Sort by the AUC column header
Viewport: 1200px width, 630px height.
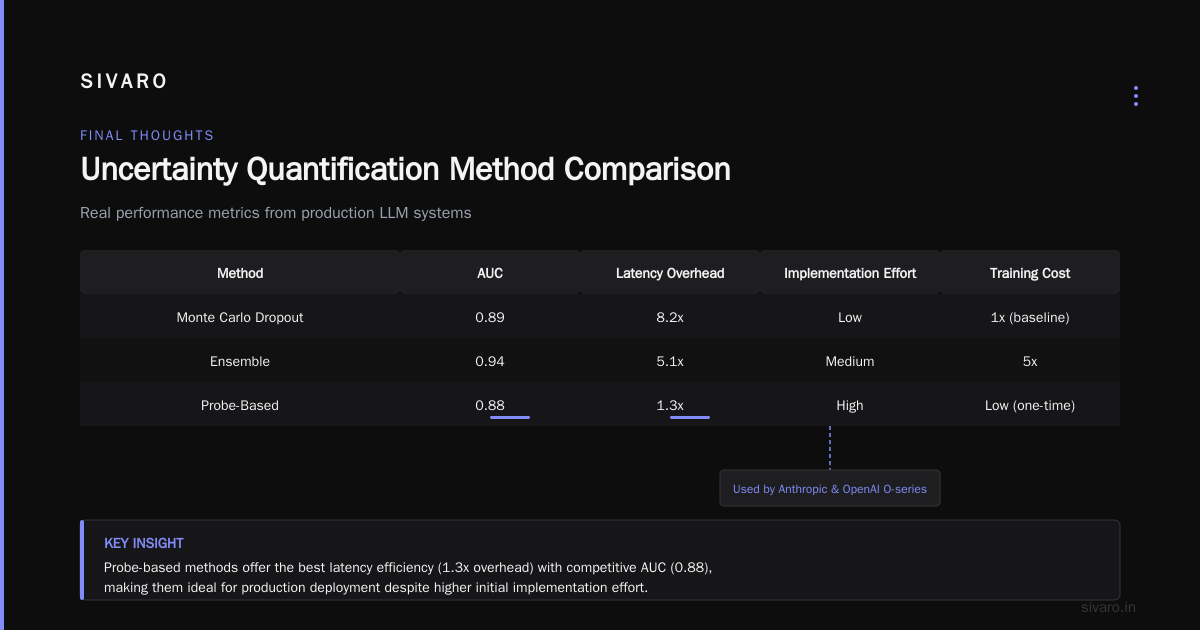point(490,273)
